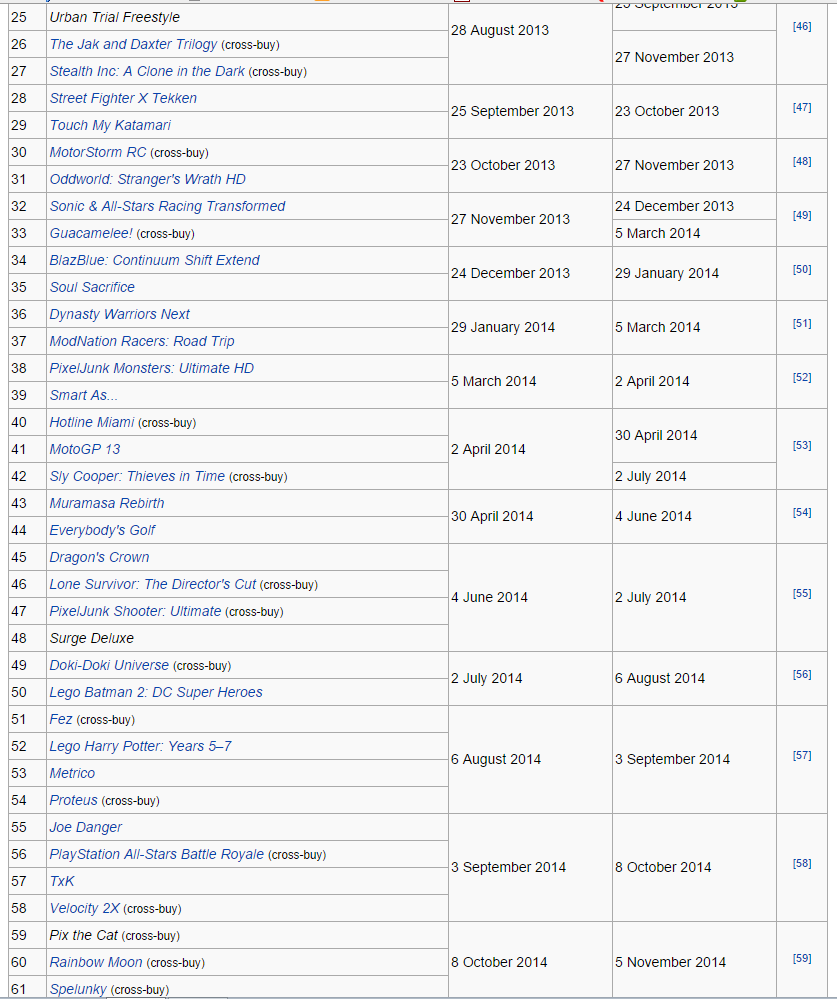Click the Metrico link
Screen dimensions: 837x999
point(72,773)
